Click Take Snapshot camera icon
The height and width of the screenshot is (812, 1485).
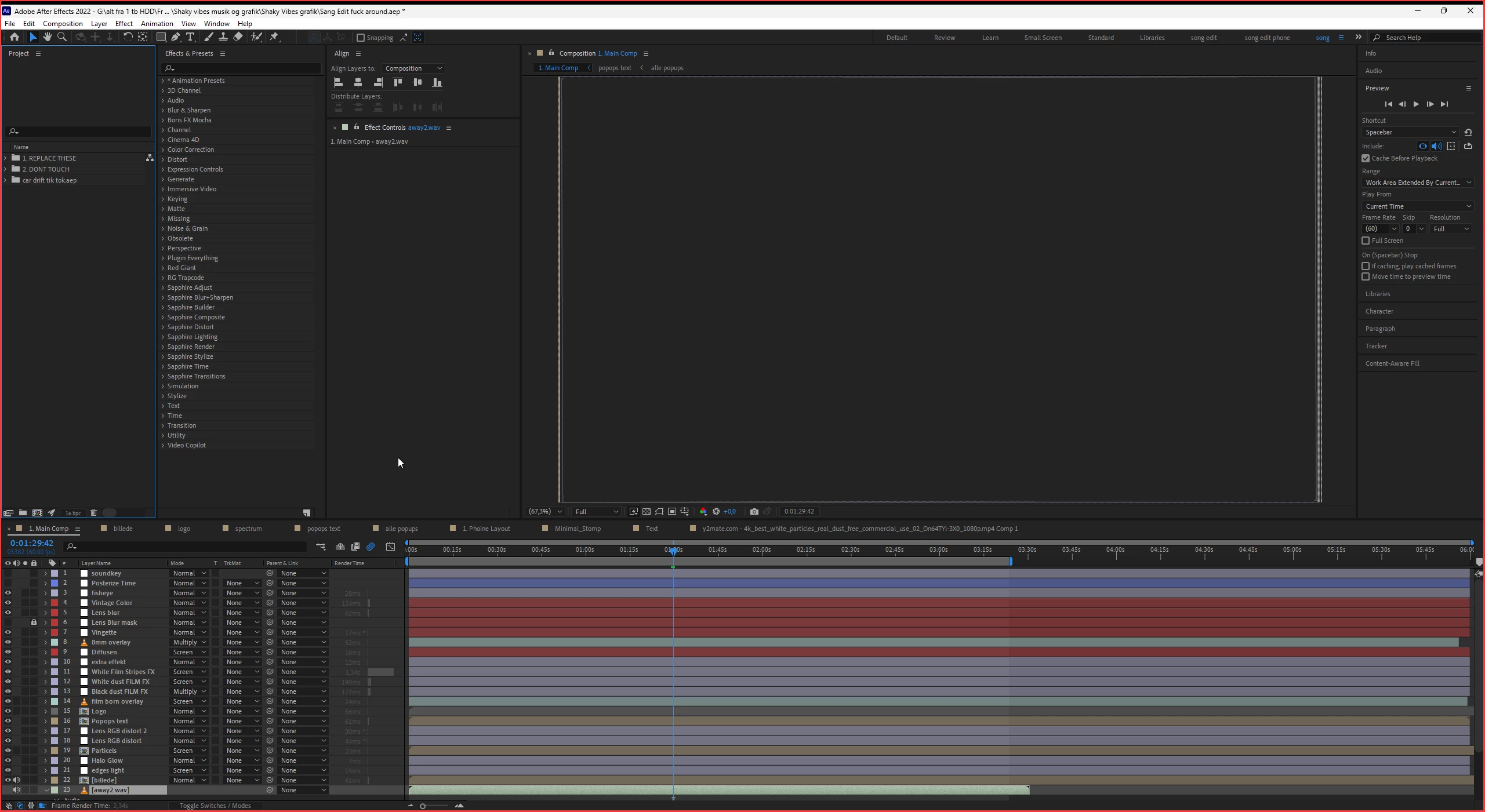click(754, 511)
